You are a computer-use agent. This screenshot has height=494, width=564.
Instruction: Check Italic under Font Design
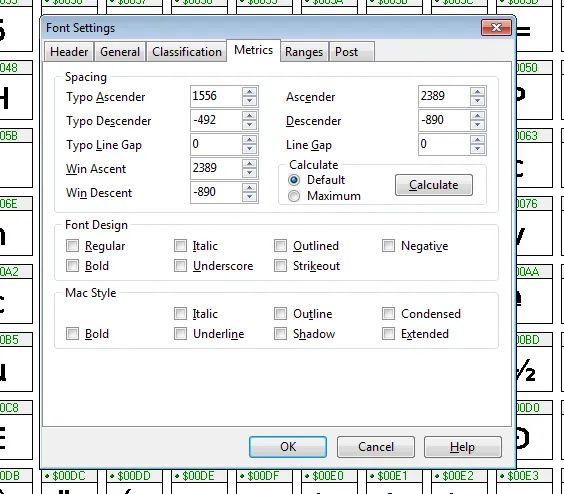(x=180, y=246)
